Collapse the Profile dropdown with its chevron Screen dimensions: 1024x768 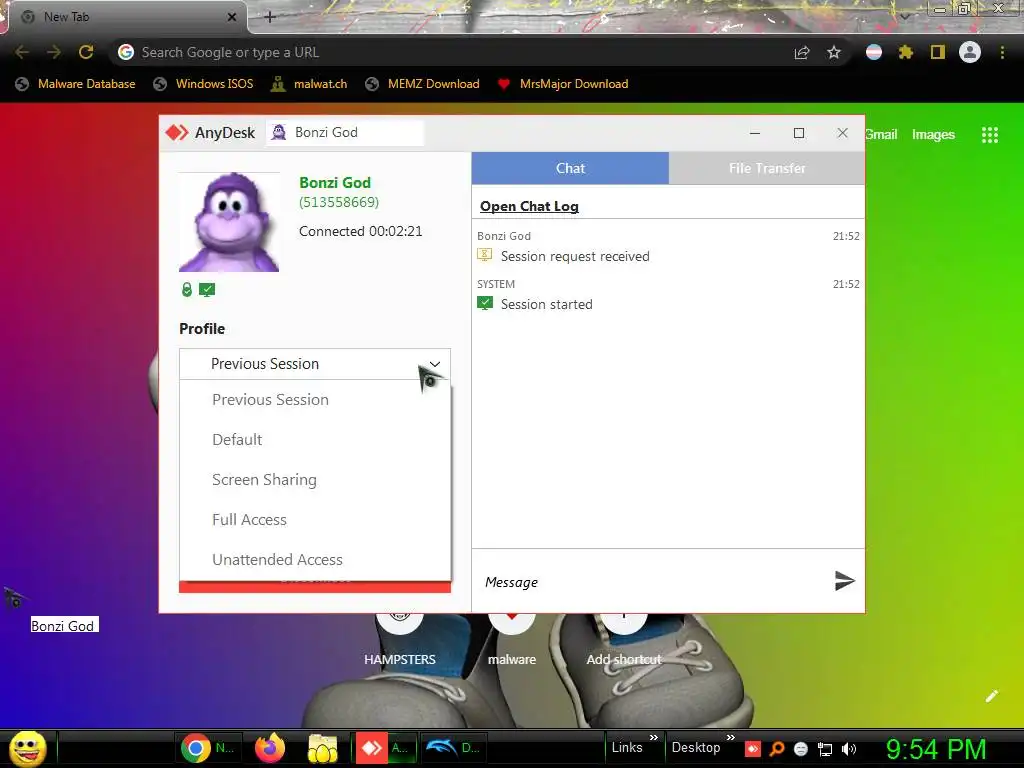point(434,364)
